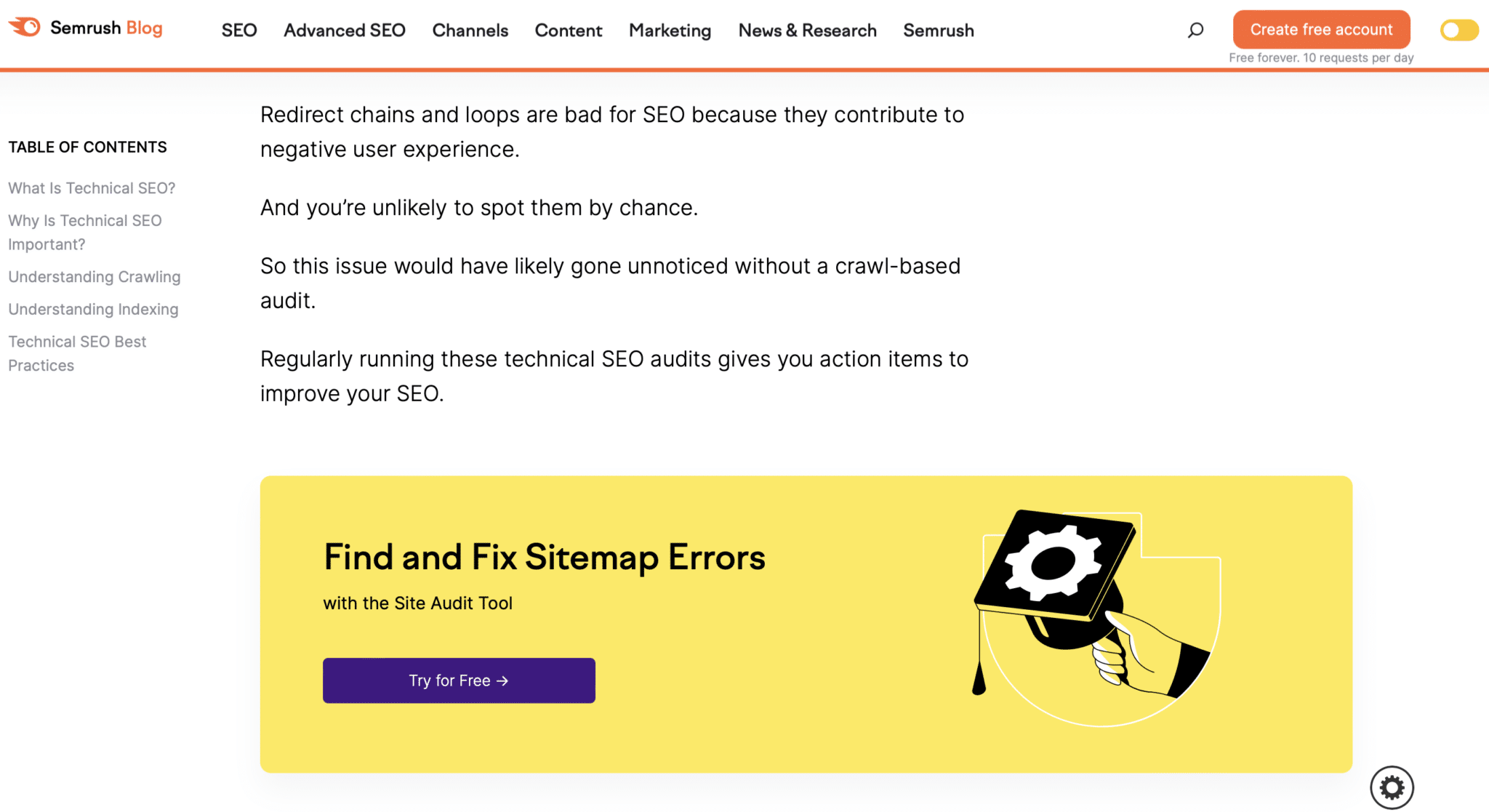Open the SEO menu in navigation
This screenshot has width=1489, height=812.
point(239,31)
